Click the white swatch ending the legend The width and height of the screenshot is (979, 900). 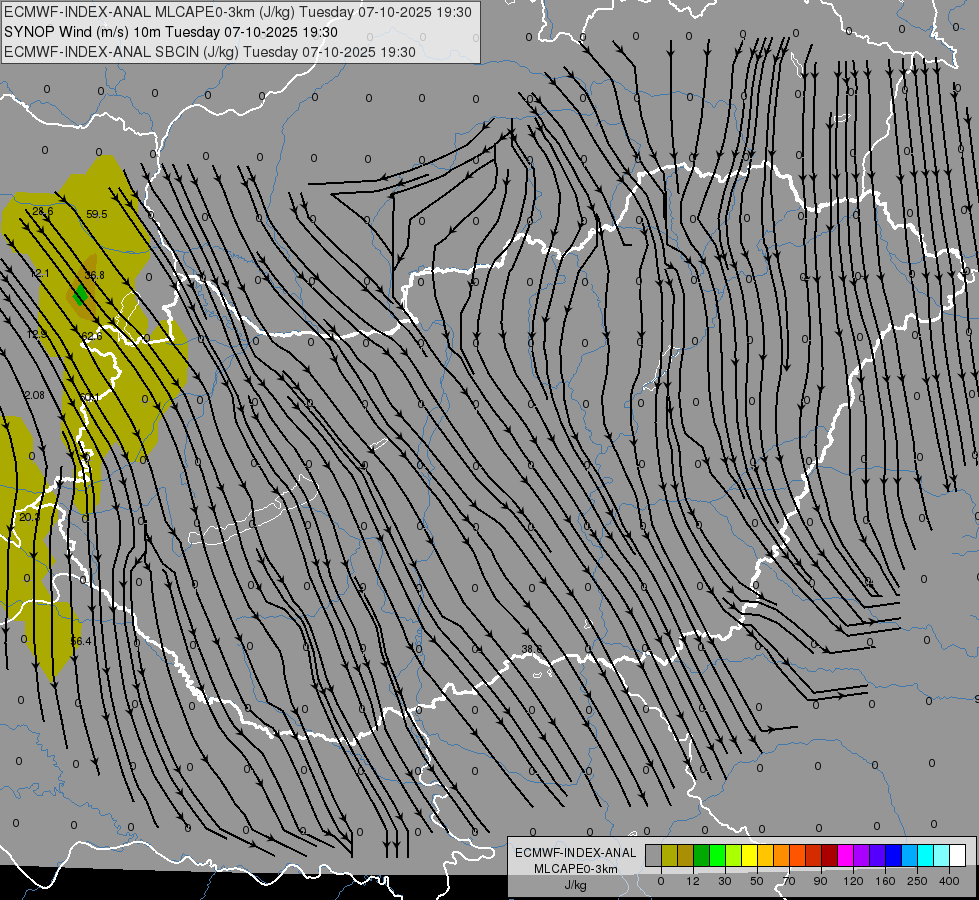click(958, 855)
